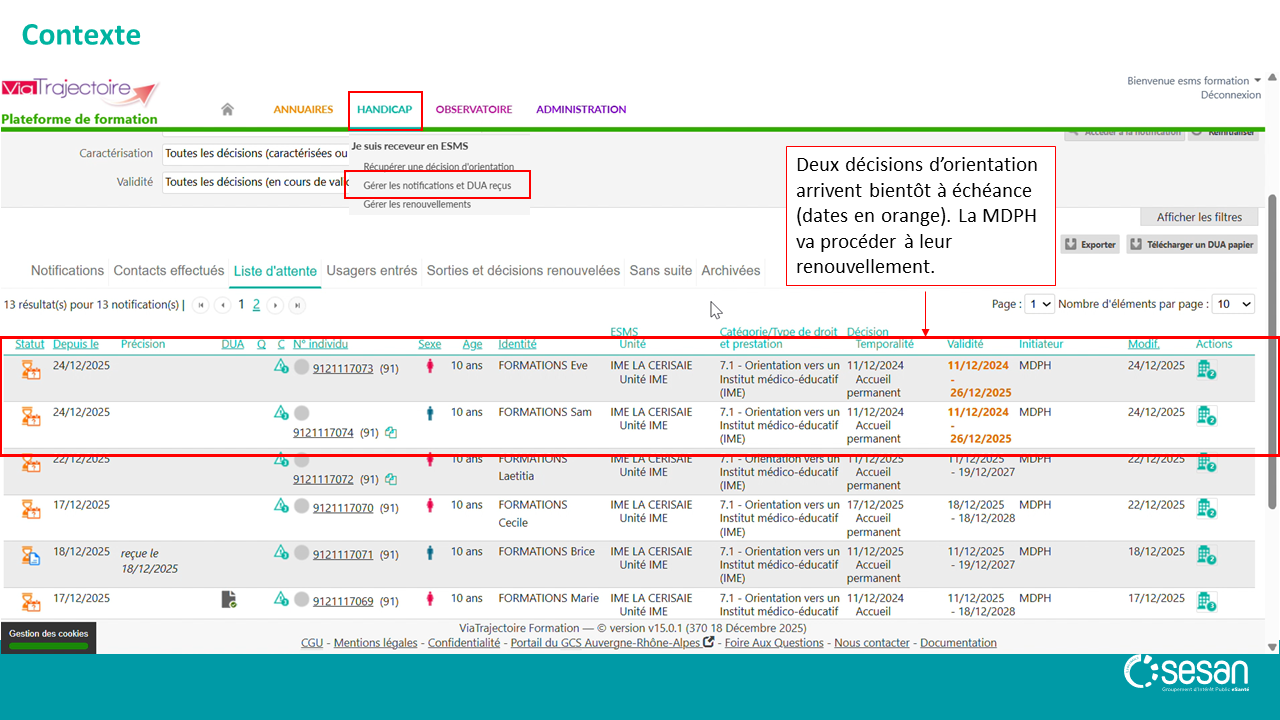The image size is (1280, 720).
Task: Click Afficher les filtres button
Action: pyautogui.click(x=1199, y=217)
